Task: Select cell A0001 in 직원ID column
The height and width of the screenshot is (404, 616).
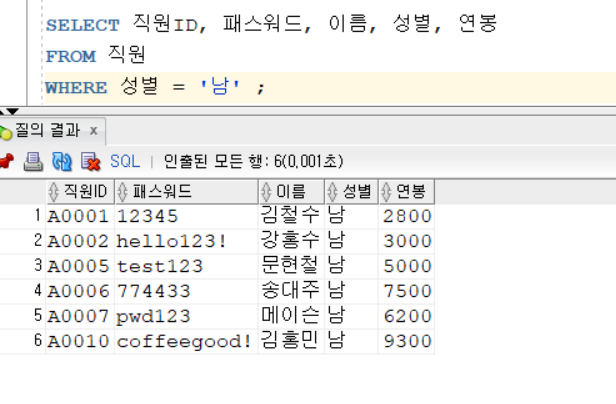Action: [x=80, y=216]
